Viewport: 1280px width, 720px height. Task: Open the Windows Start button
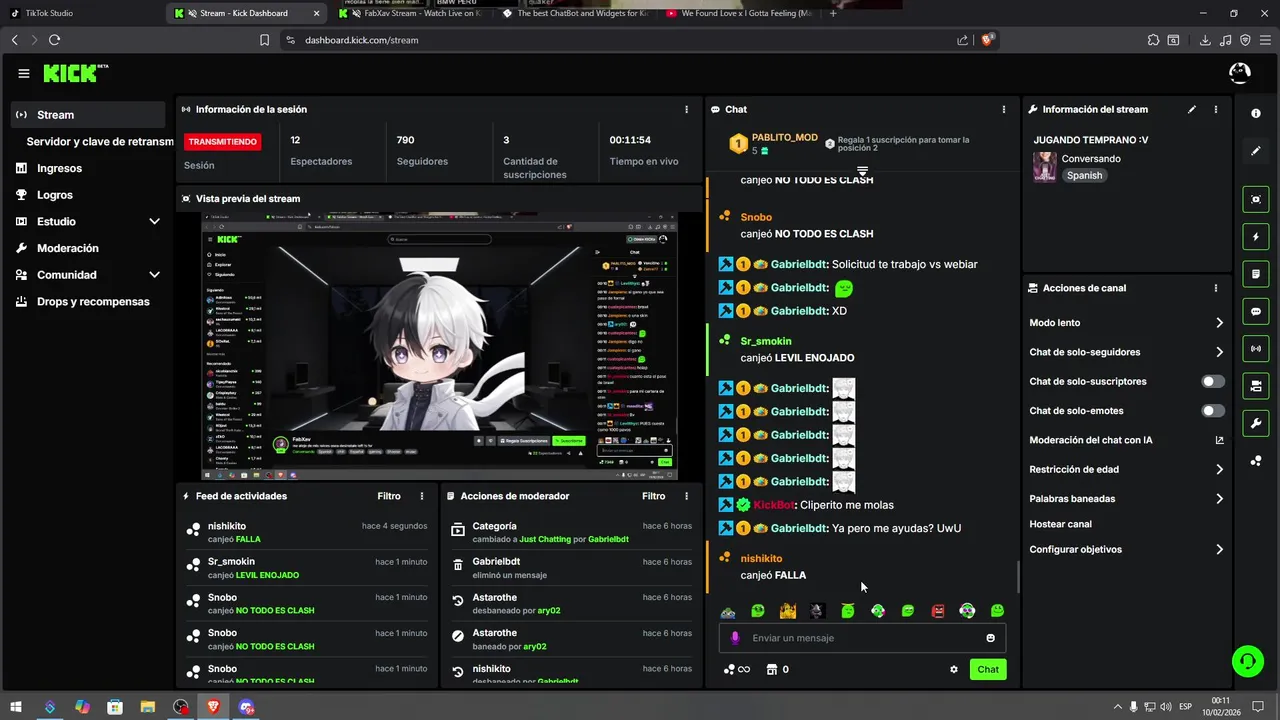tap(17, 707)
